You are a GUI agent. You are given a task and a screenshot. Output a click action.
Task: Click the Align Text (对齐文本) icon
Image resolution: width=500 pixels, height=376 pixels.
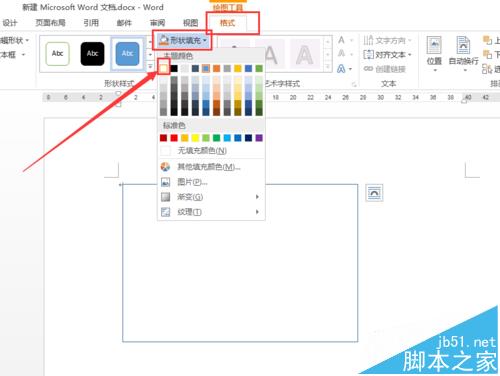[368, 54]
